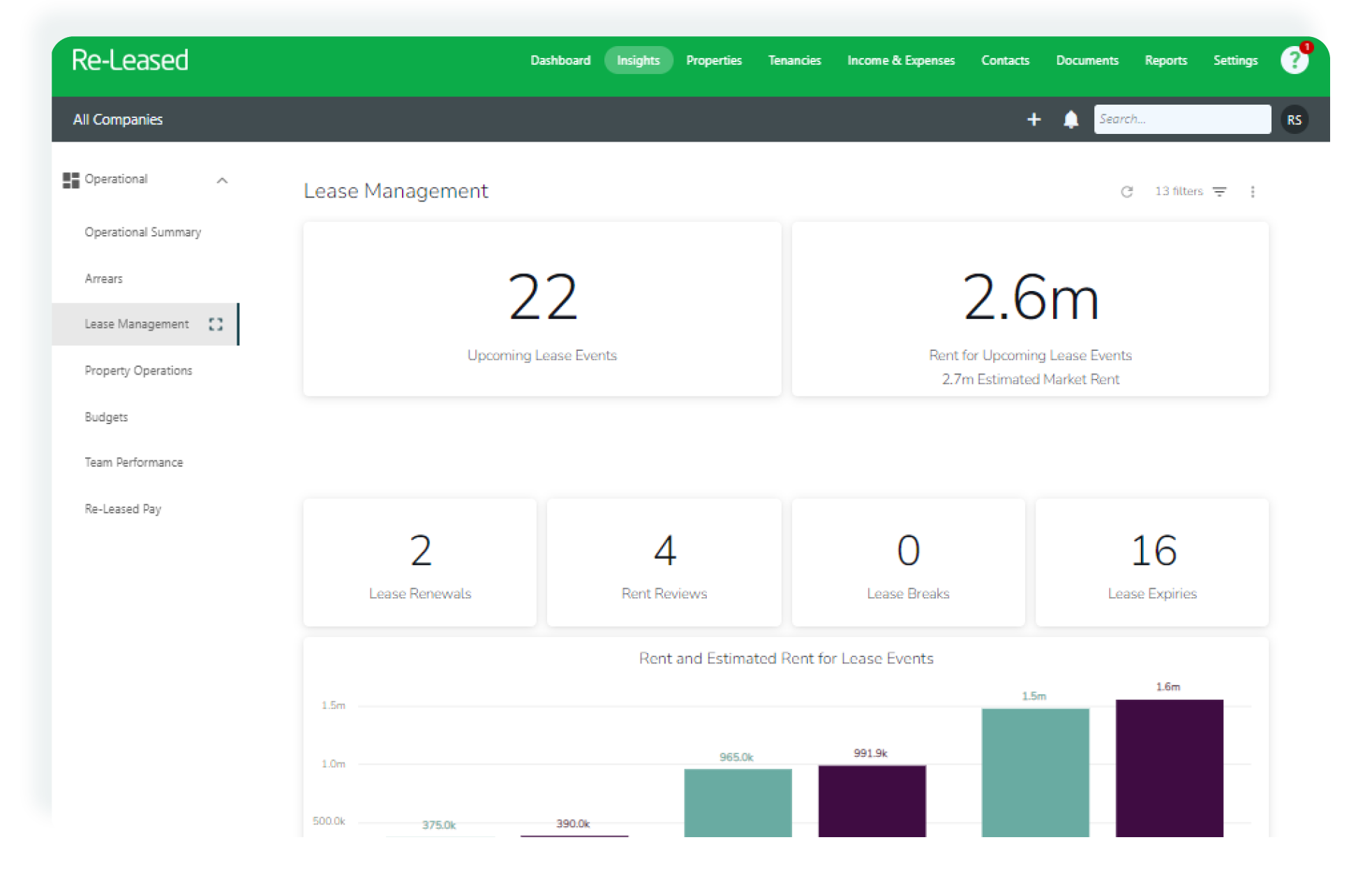Click 'Rent and Estimated Rent for Lease Events' title

pos(786,659)
